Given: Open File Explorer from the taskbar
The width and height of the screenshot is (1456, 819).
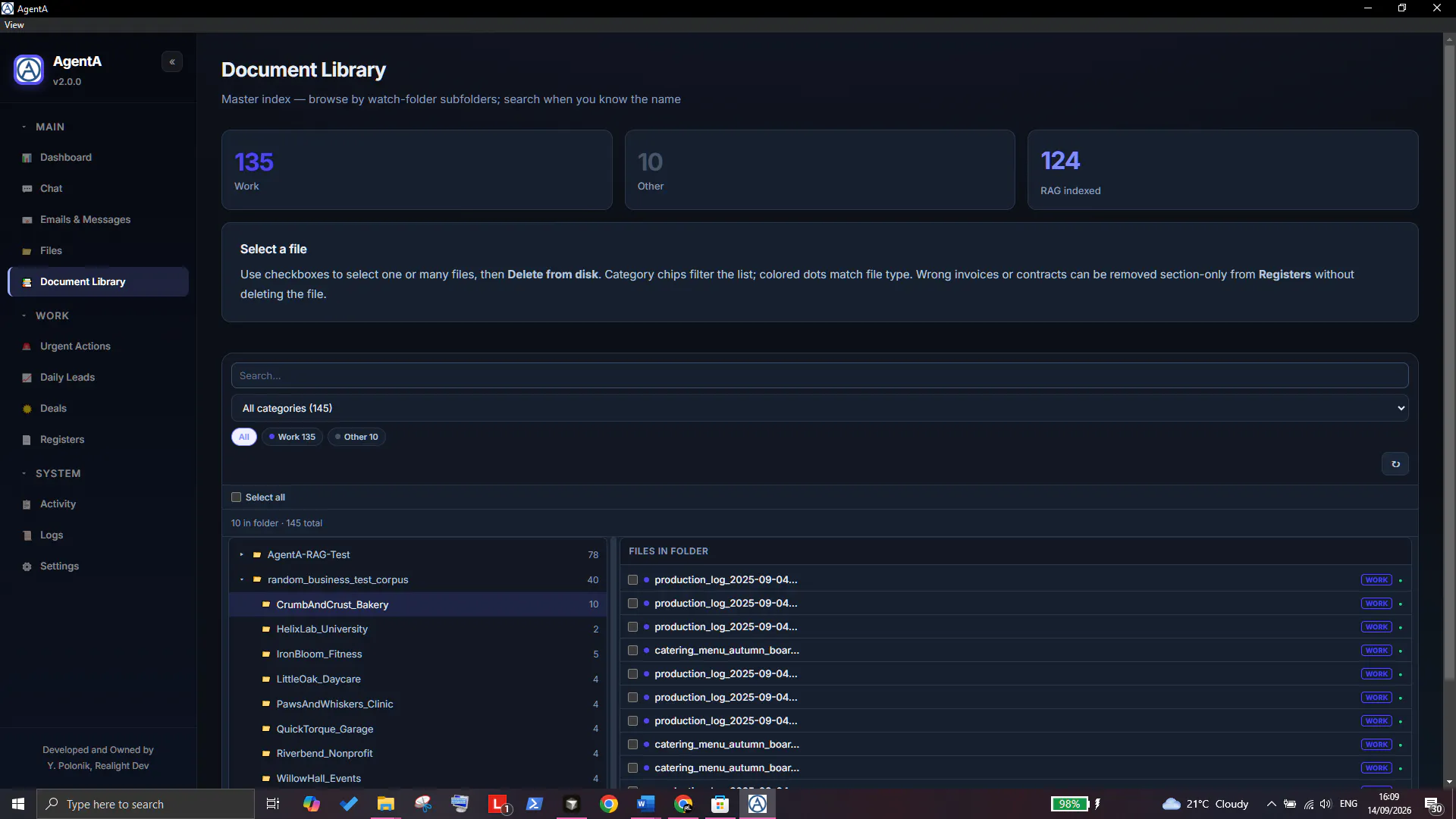Looking at the screenshot, I should (386, 805).
